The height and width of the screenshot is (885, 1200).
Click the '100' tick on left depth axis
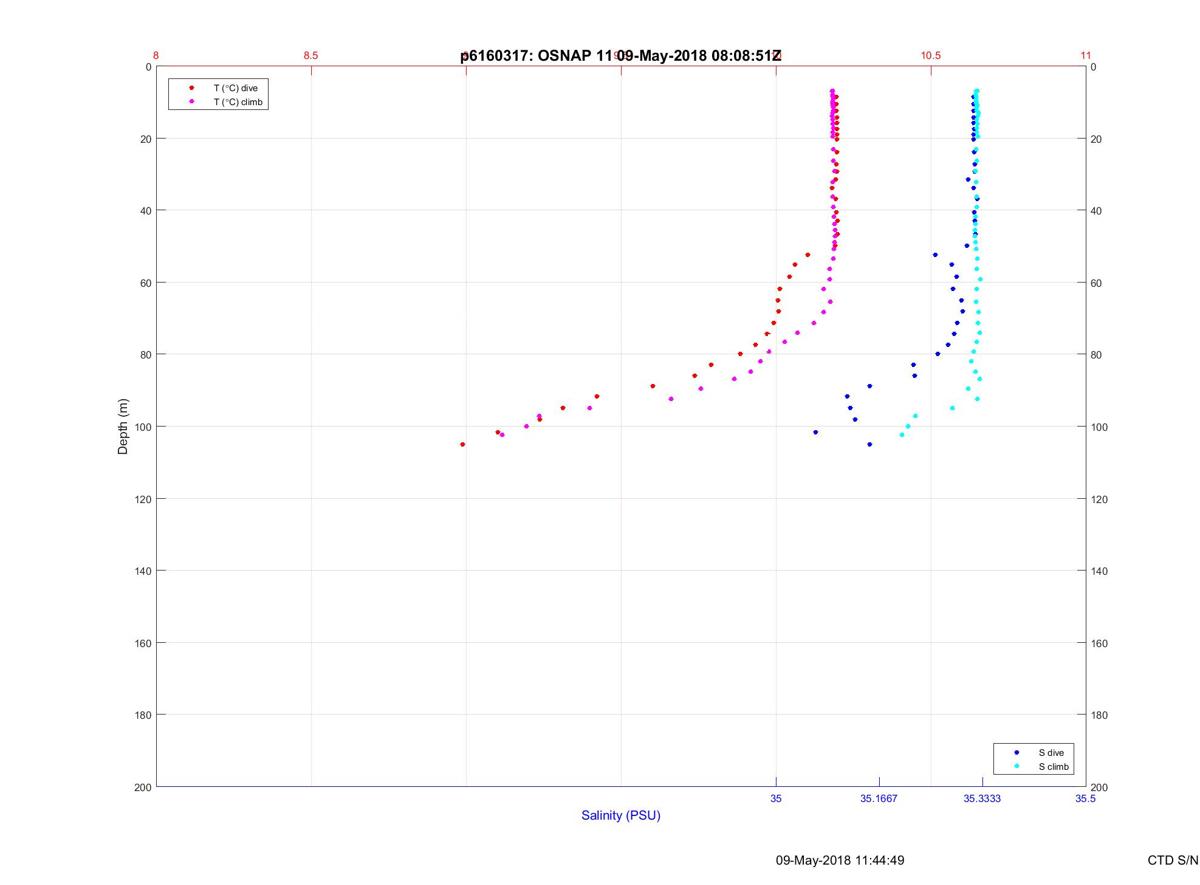142,427
